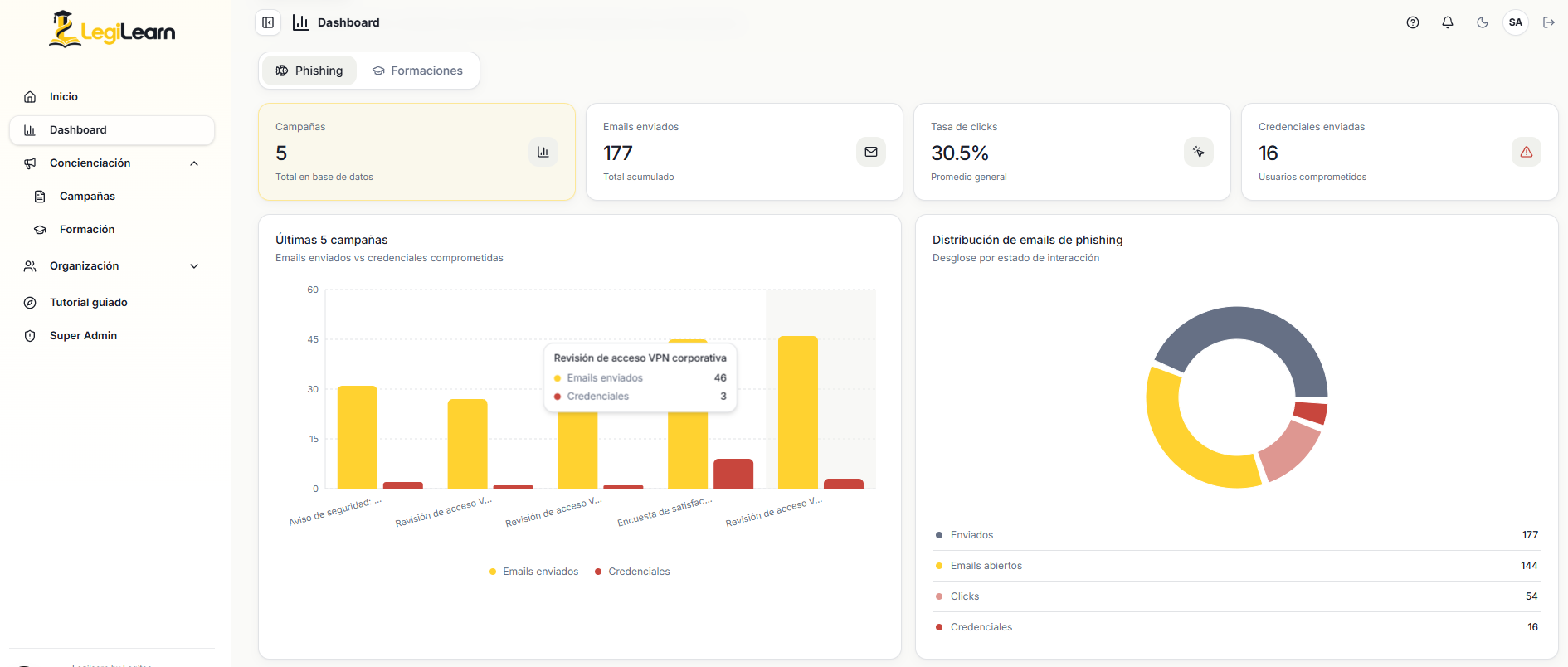Collapse the sidebar panel toggle icon
This screenshot has height=667, width=1568.
tap(268, 22)
